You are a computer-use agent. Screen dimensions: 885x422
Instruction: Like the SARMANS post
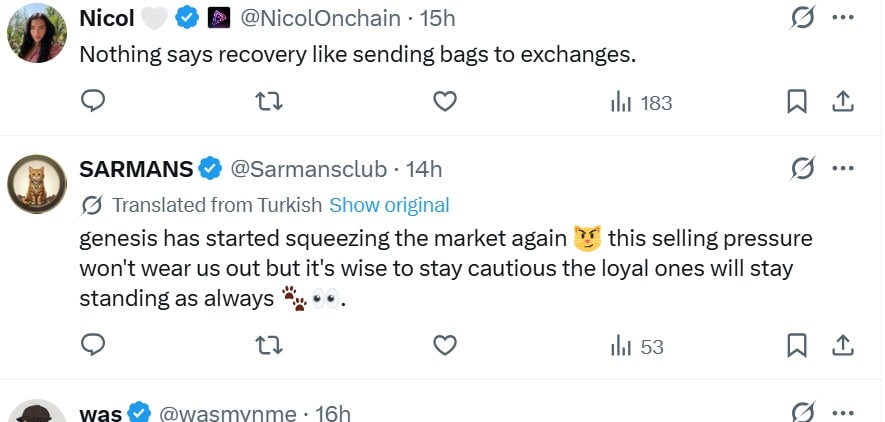click(x=445, y=346)
